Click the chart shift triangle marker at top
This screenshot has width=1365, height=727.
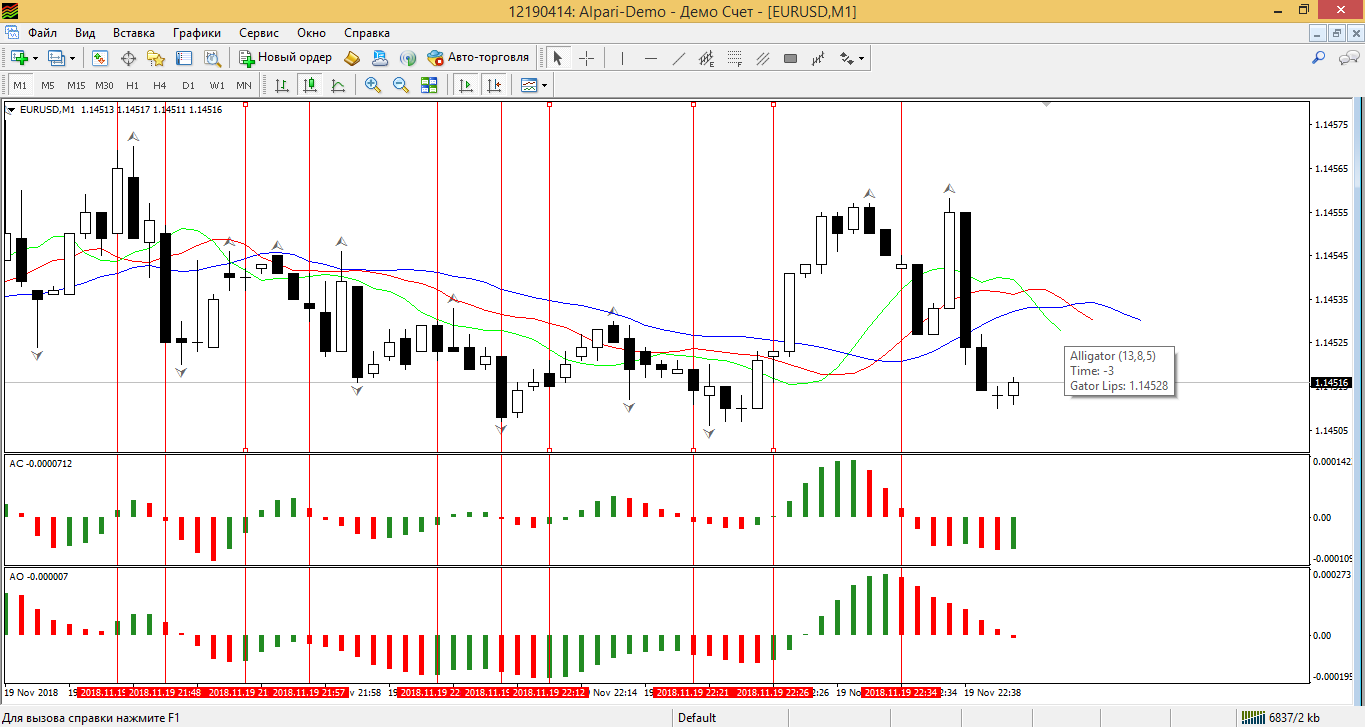(1046, 104)
